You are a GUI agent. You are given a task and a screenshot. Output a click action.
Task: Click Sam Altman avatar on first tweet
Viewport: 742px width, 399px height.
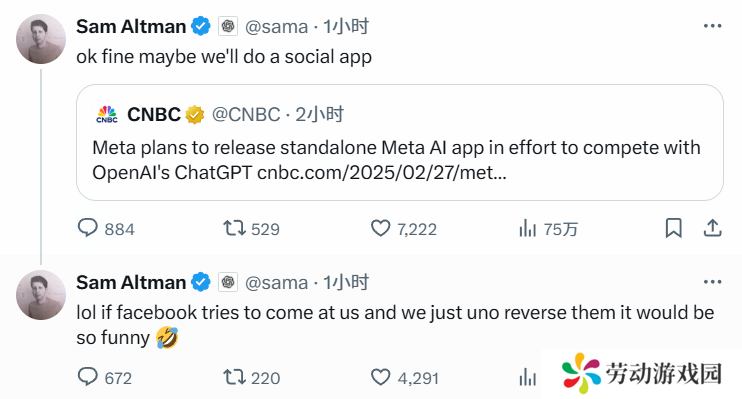point(41,39)
